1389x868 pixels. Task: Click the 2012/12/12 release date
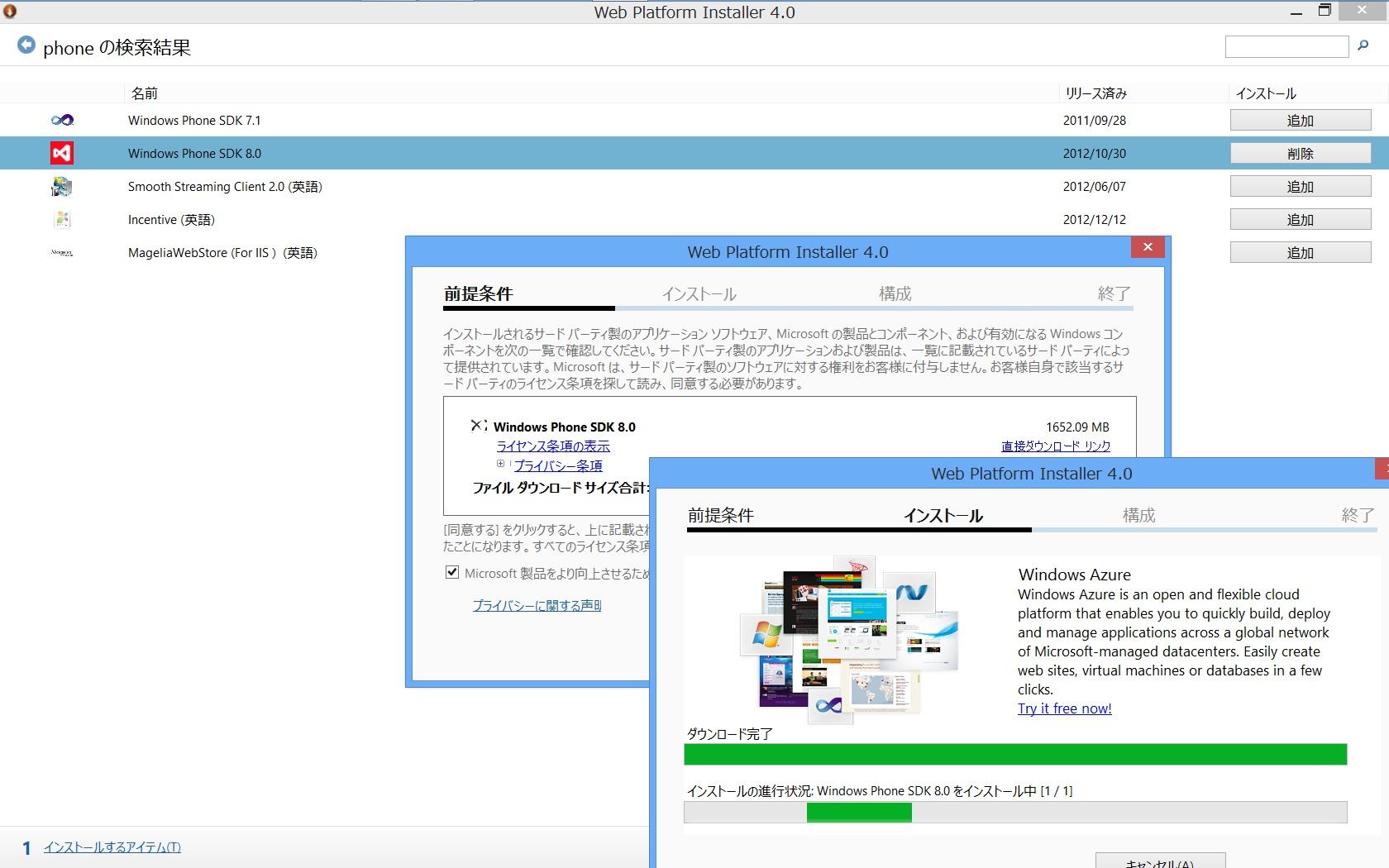pos(1095,220)
